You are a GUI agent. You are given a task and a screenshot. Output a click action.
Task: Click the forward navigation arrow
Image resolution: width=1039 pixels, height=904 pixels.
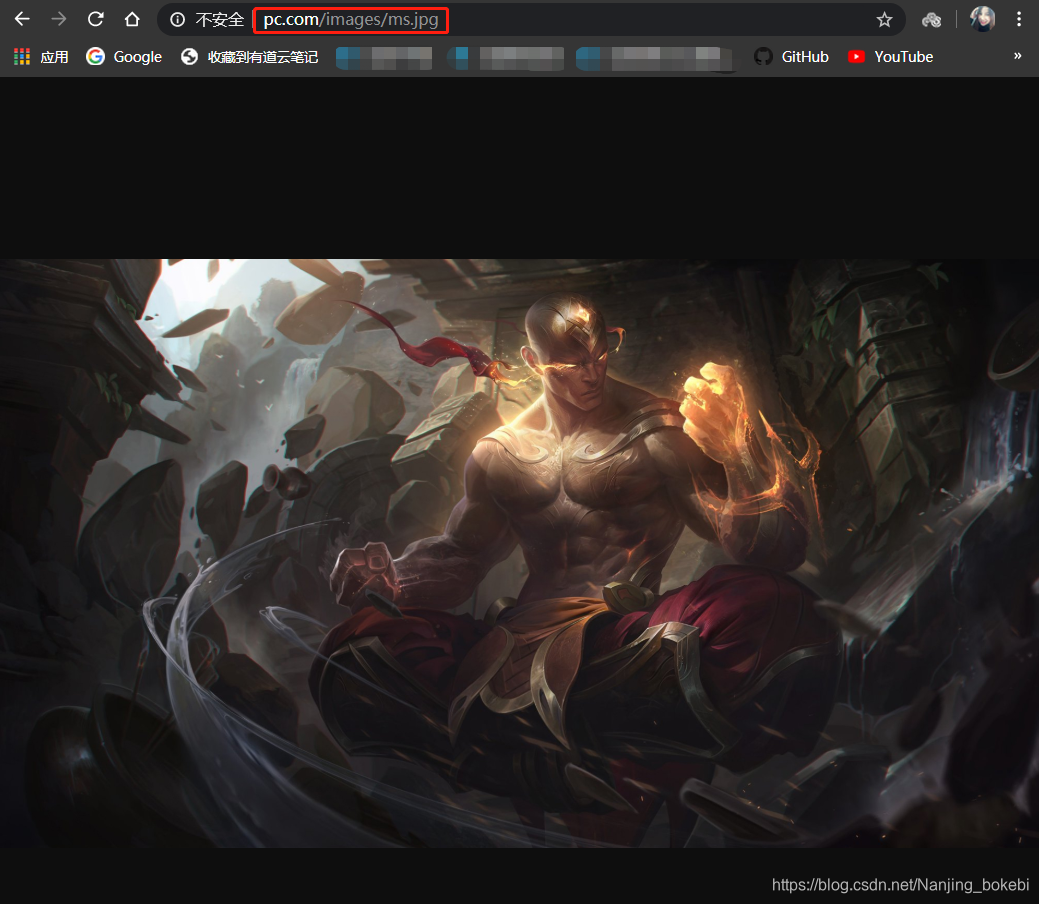pyautogui.click(x=59, y=19)
